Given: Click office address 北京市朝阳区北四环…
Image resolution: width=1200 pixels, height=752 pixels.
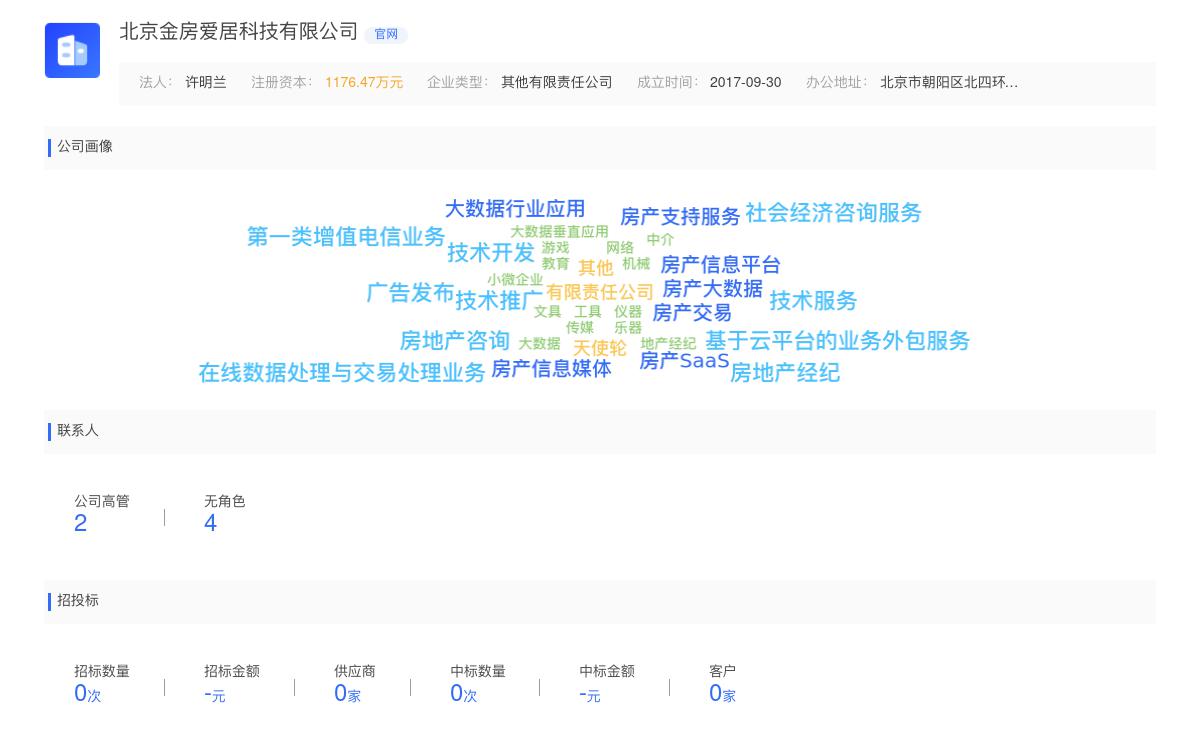Looking at the screenshot, I should (x=949, y=83).
